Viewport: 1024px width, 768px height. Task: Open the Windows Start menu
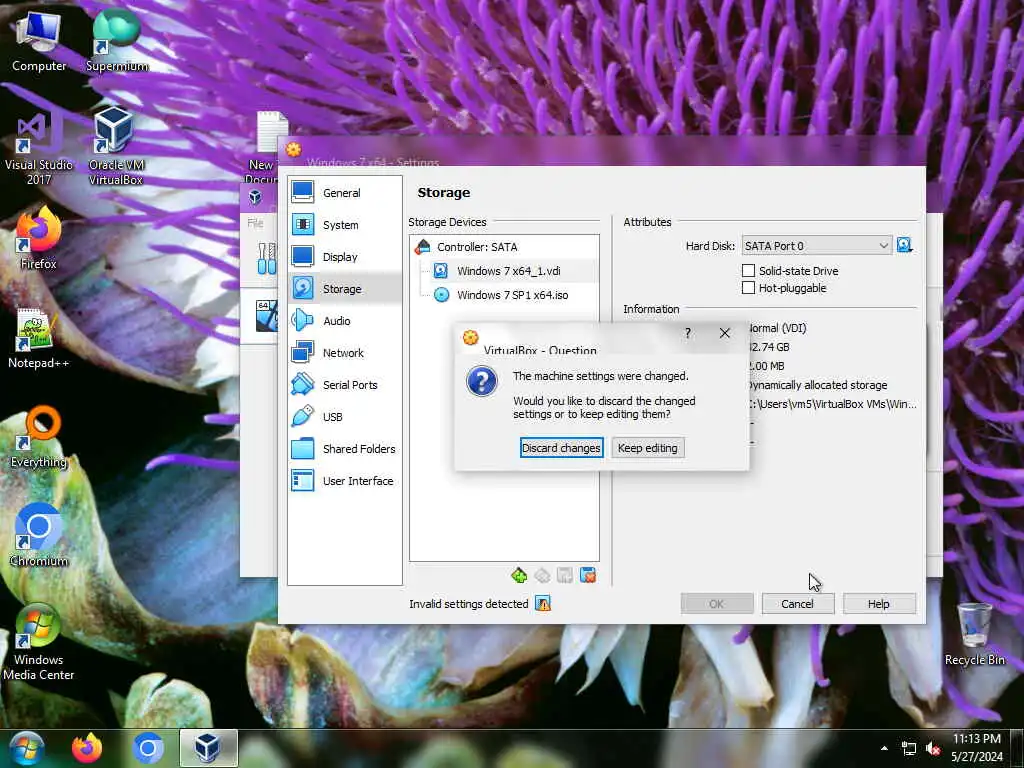click(x=26, y=748)
